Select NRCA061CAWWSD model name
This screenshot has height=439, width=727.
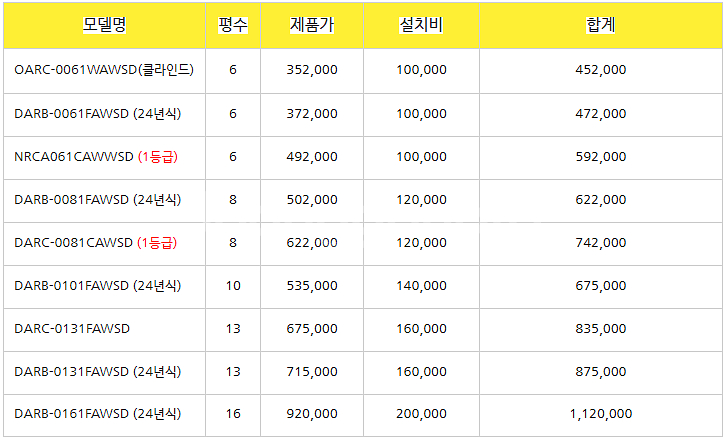point(74,157)
